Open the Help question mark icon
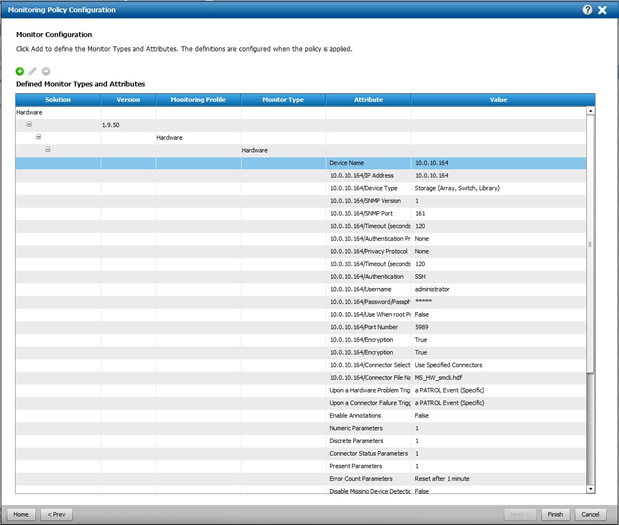This screenshot has width=619, height=525. point(587,10)
